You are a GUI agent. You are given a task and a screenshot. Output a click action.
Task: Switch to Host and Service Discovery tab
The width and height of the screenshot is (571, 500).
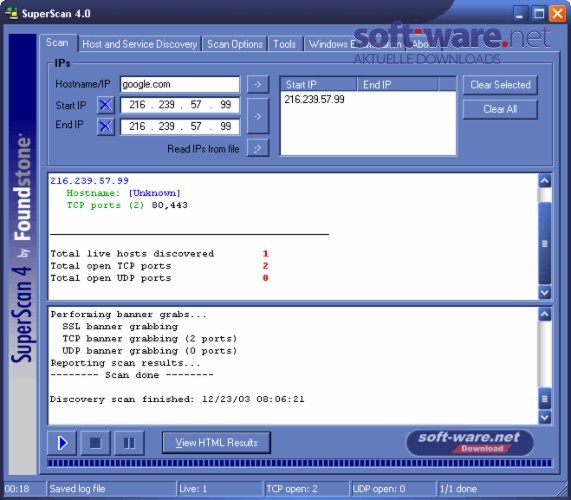point(139,44)
